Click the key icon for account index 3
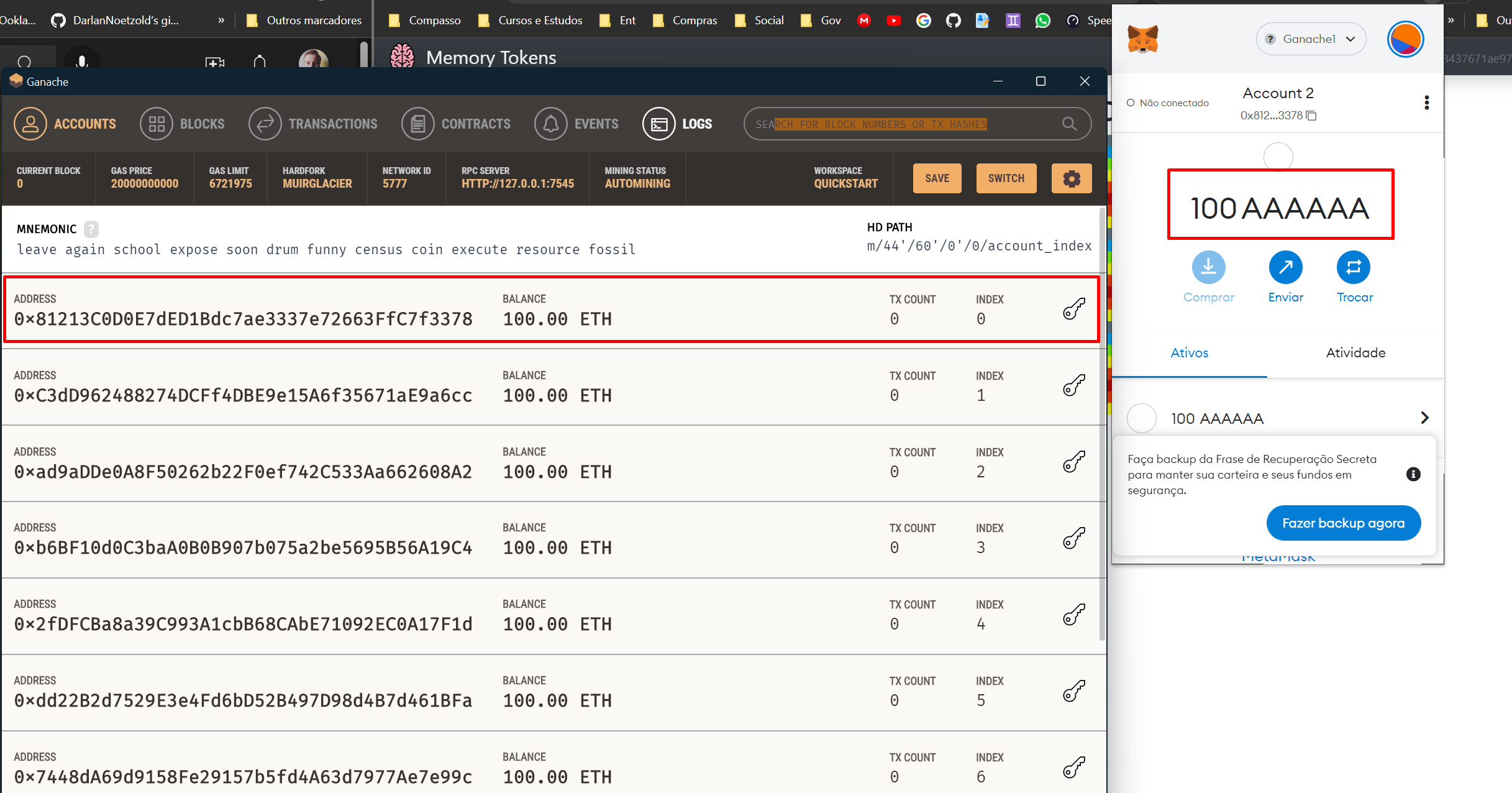The height and width of the screenshot is (793, 1512). click(x=1073, y=538)
